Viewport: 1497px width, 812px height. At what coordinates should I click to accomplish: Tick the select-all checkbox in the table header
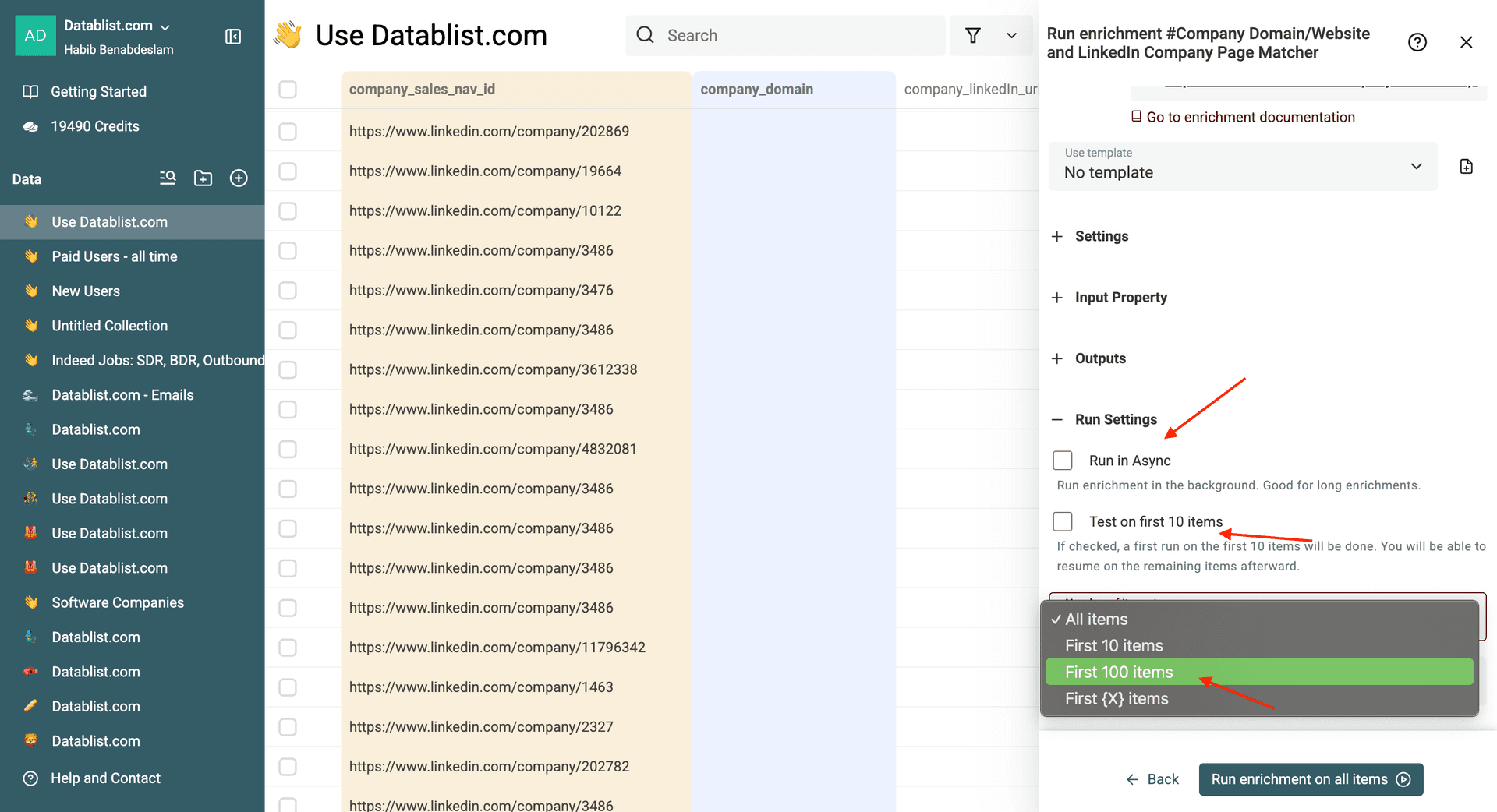tap(288, 90)
